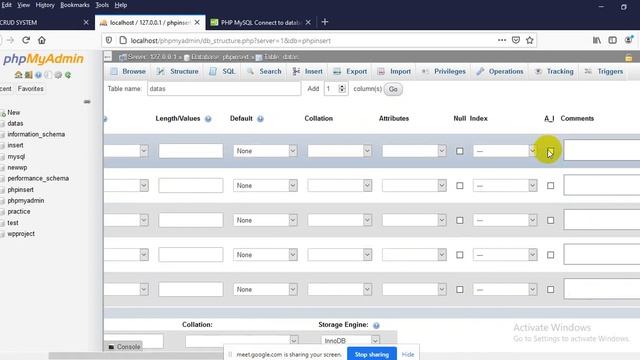Screen dimensions: 640x360
Task: Open the Browse tab
Action: click(x=128, y=71)
